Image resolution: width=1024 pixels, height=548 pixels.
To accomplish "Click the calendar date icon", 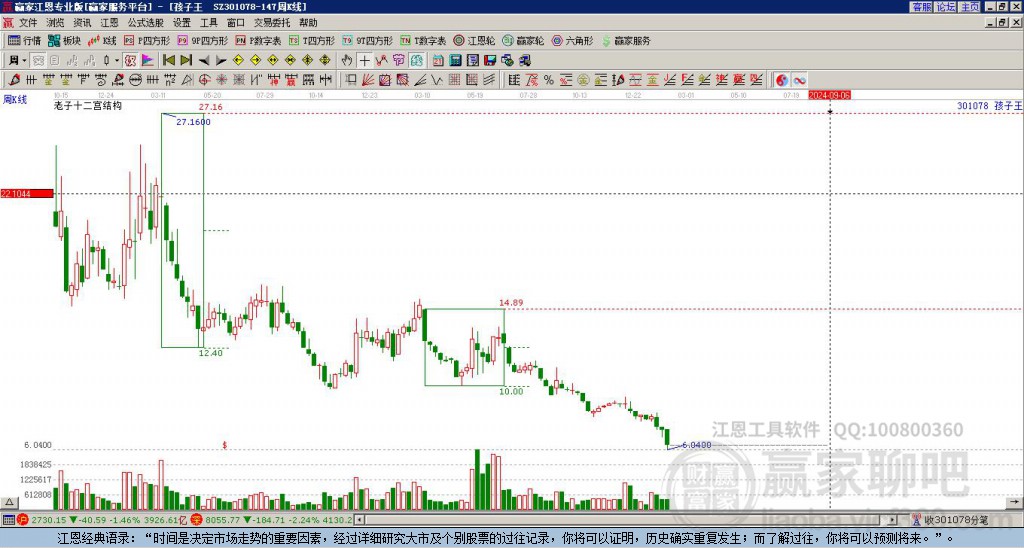I will (438, 61).
